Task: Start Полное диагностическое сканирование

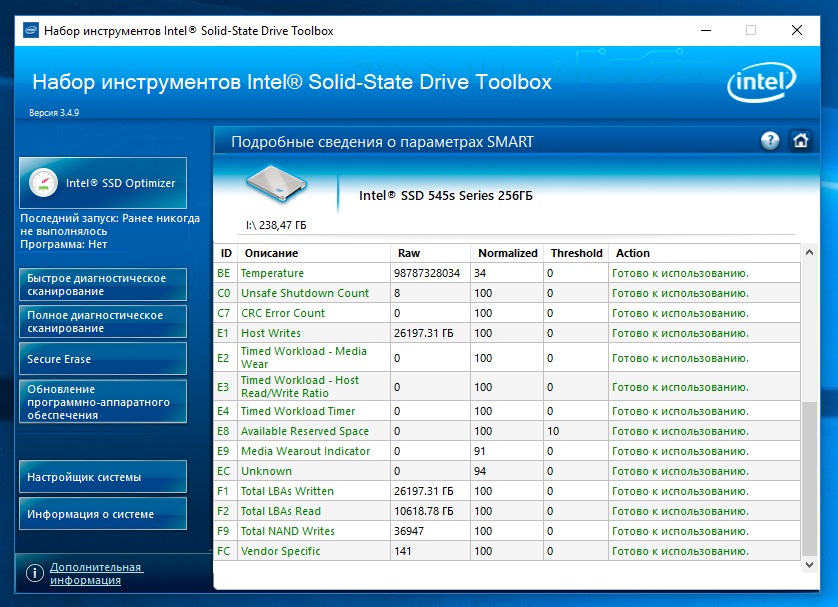Action: pyautogui.click(x=102, y=322)
